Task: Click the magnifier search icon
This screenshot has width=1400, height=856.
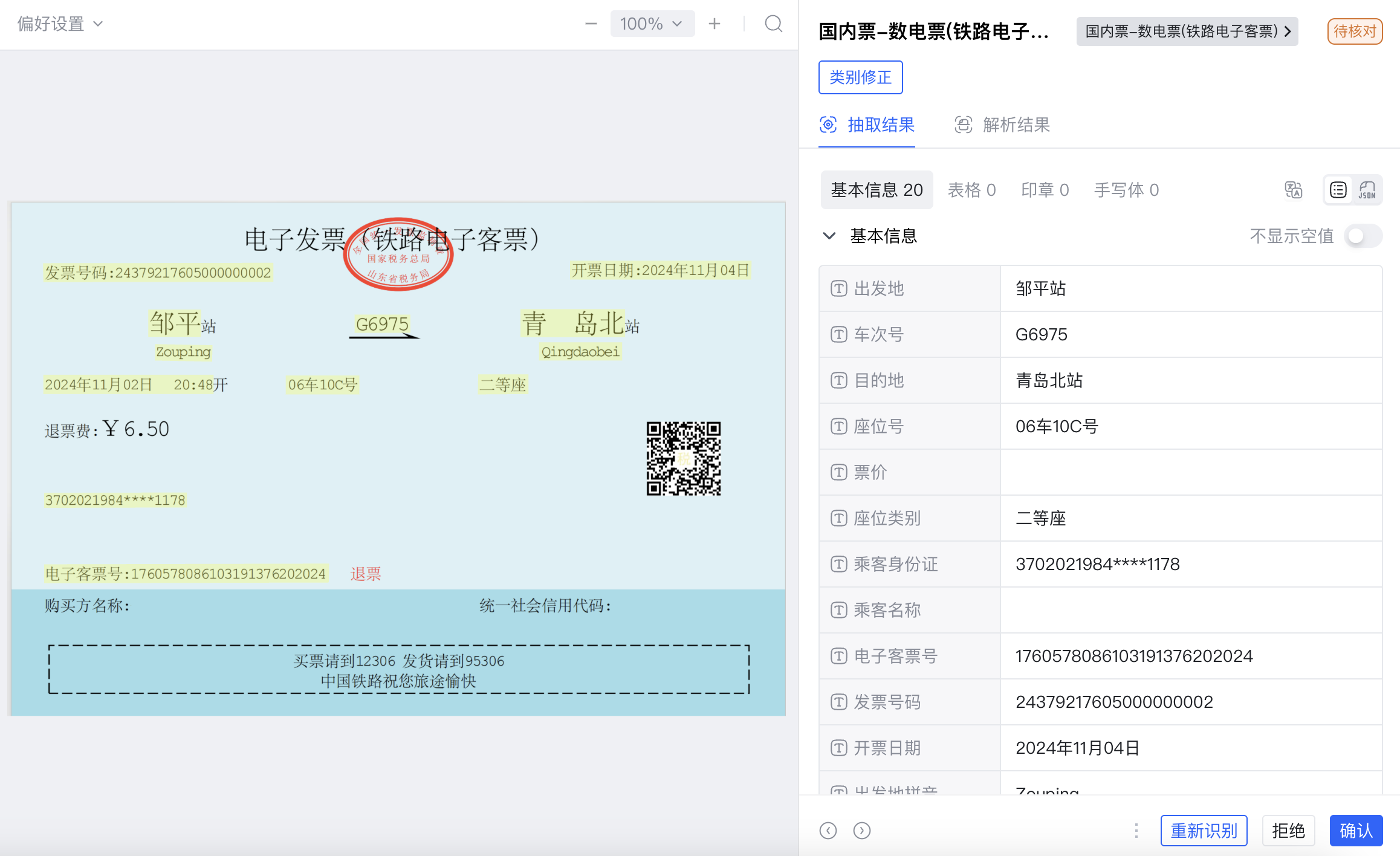Action: [773, 24]
